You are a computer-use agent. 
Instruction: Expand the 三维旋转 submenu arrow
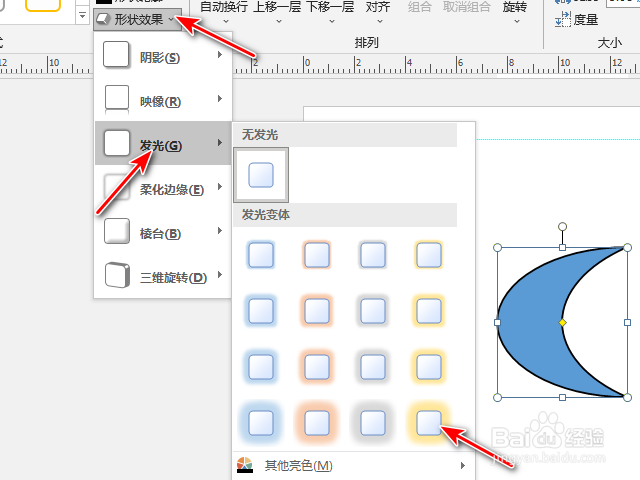tap(220, 275)
